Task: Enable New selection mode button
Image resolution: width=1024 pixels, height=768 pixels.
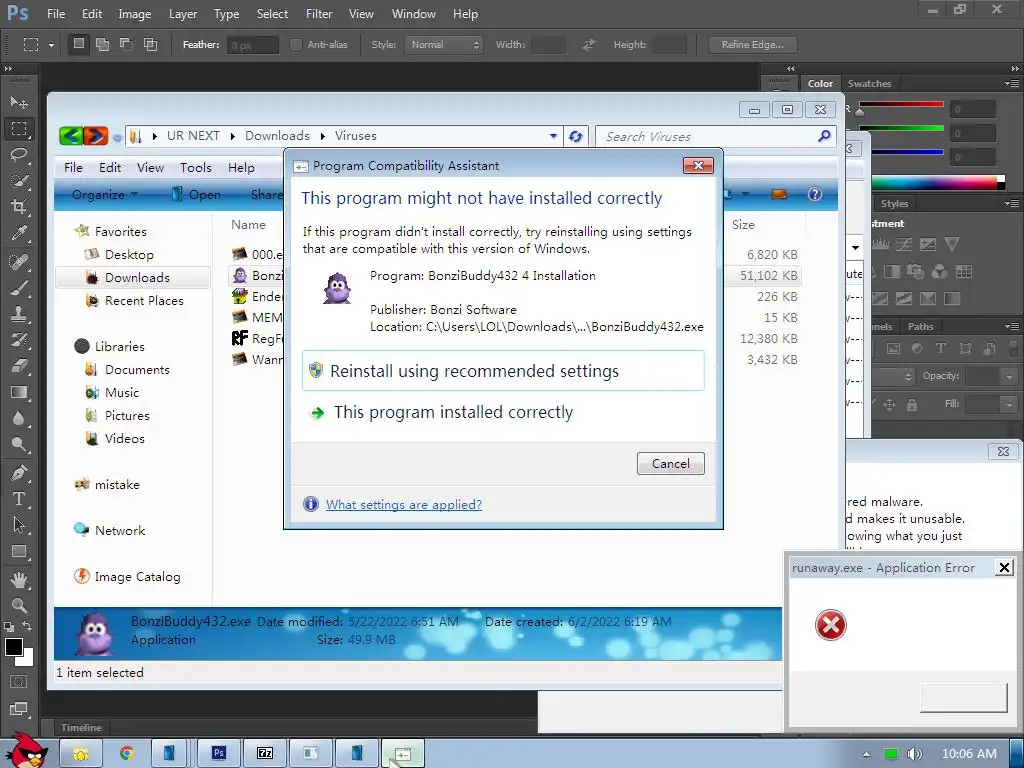Action: (x=79, y=44)
